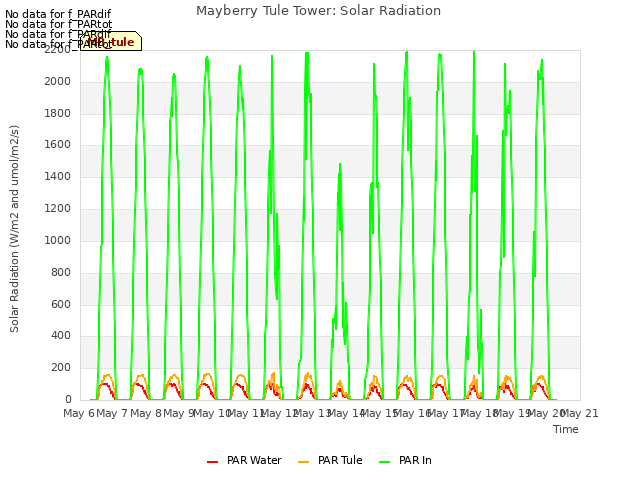640x480 pixels.
Task: Click the May 6 x-axis label
Action: (79, 413)
